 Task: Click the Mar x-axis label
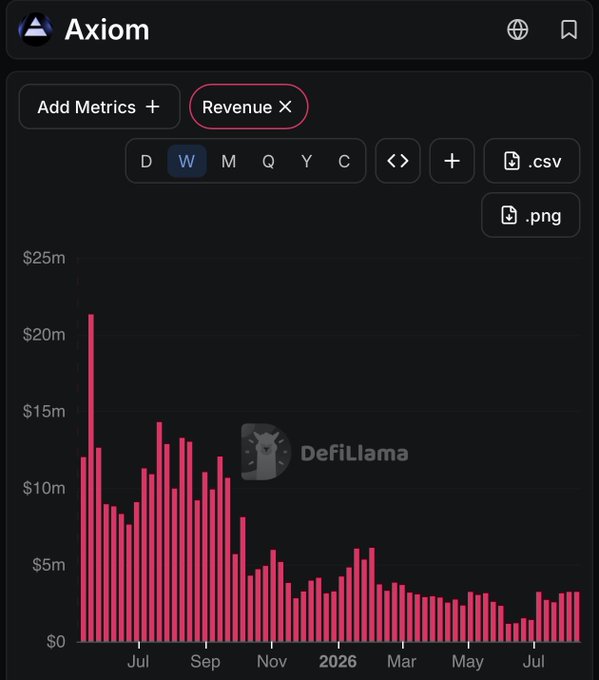coord(402,661)
